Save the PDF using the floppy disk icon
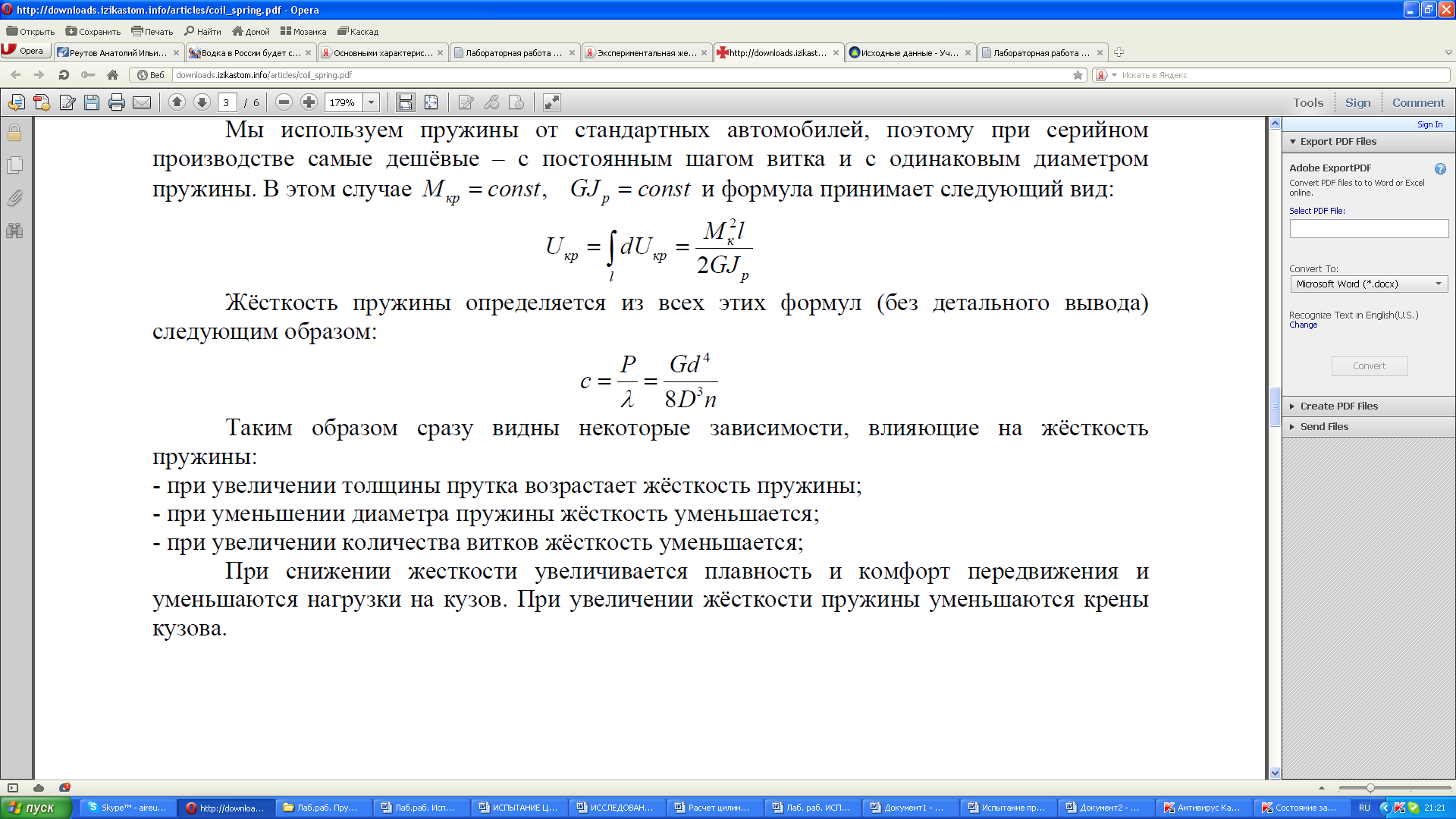Viewport: 1456px width, 819px height. pos(92,102)
